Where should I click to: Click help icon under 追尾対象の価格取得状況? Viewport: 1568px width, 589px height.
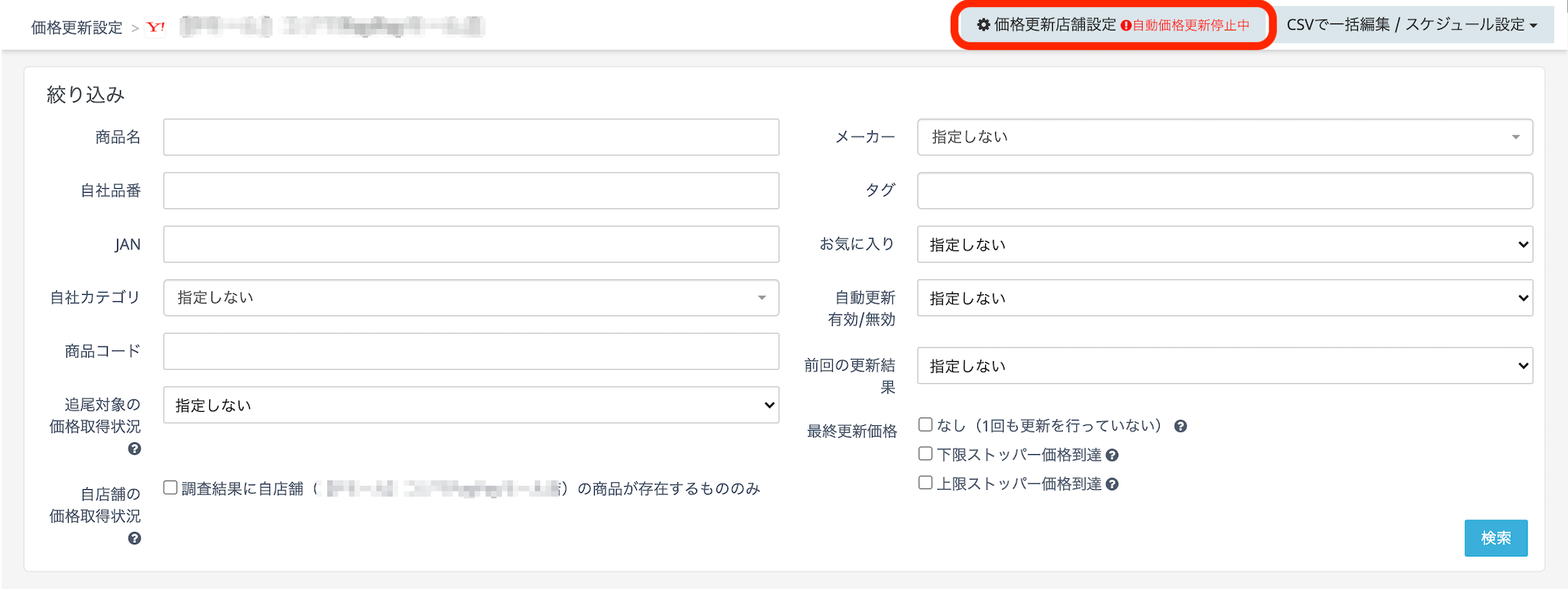coord(134,449)
